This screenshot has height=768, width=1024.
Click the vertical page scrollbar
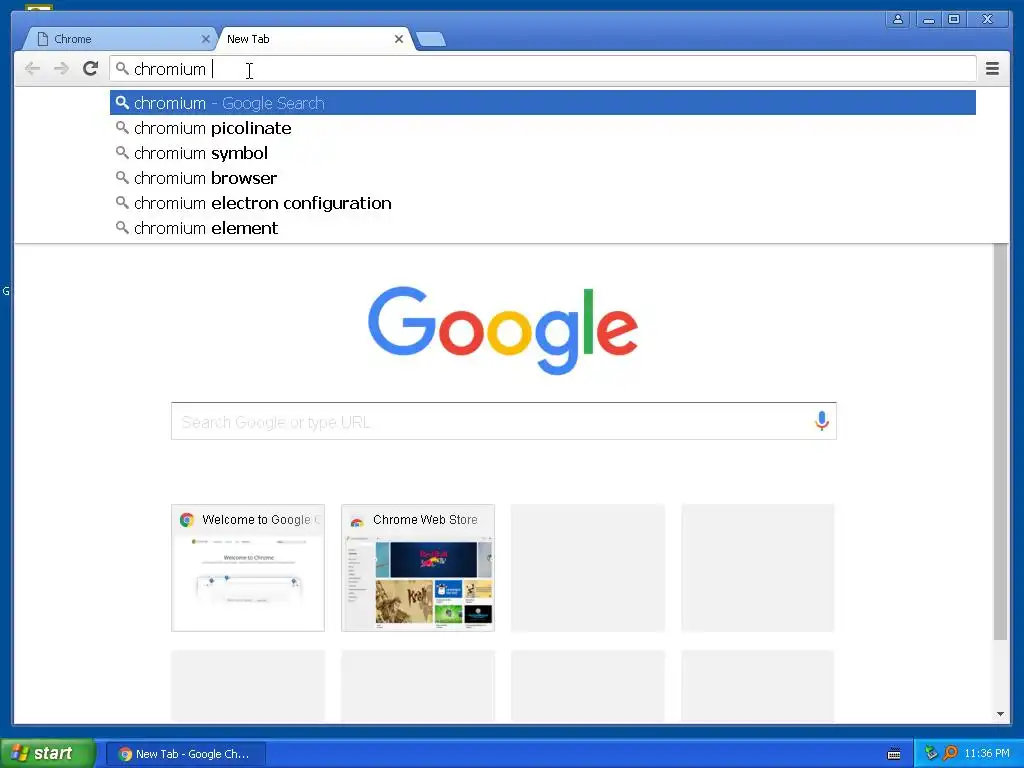point(1000,442)
